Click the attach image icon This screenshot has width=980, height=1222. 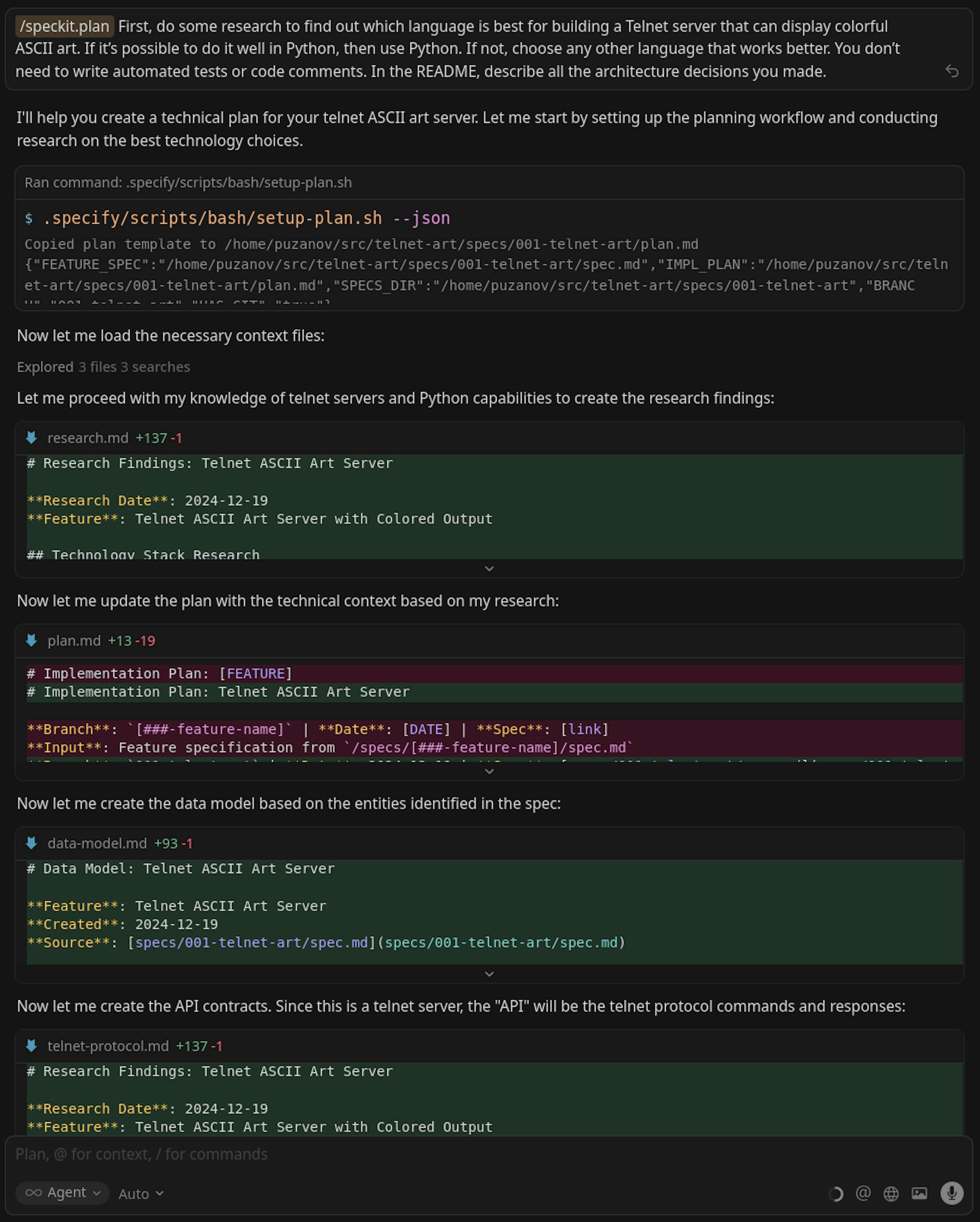pos(919,1194)
